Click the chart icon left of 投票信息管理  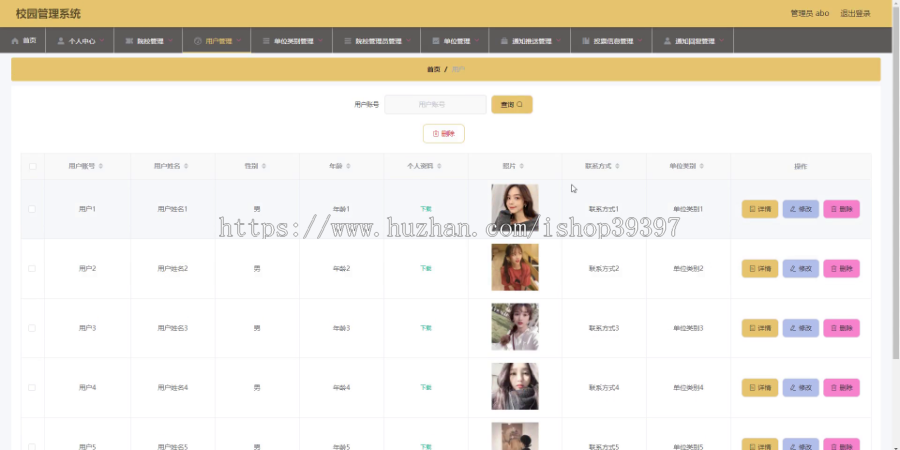coord(585,41)
